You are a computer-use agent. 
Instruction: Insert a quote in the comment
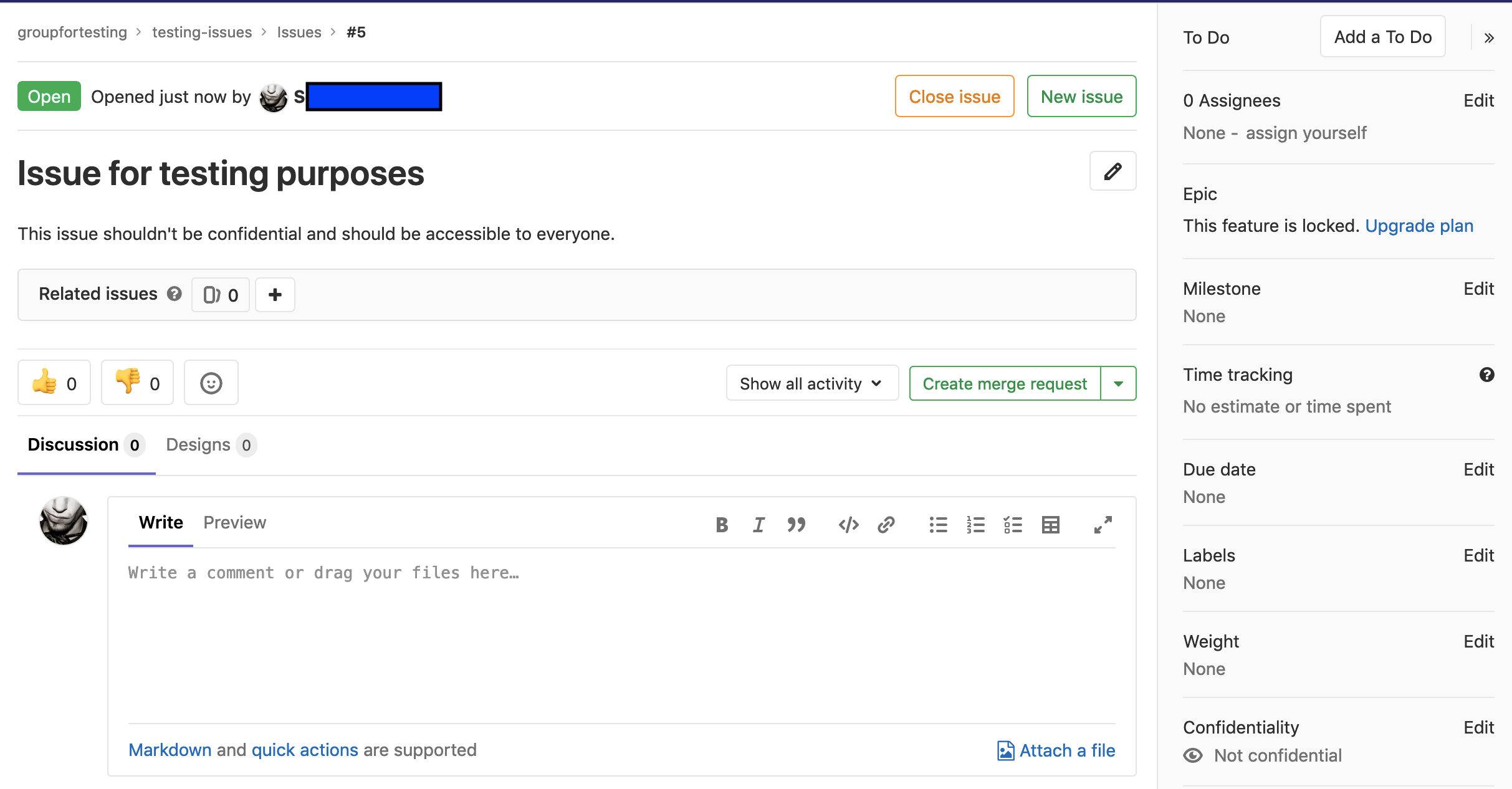[796, 525]
